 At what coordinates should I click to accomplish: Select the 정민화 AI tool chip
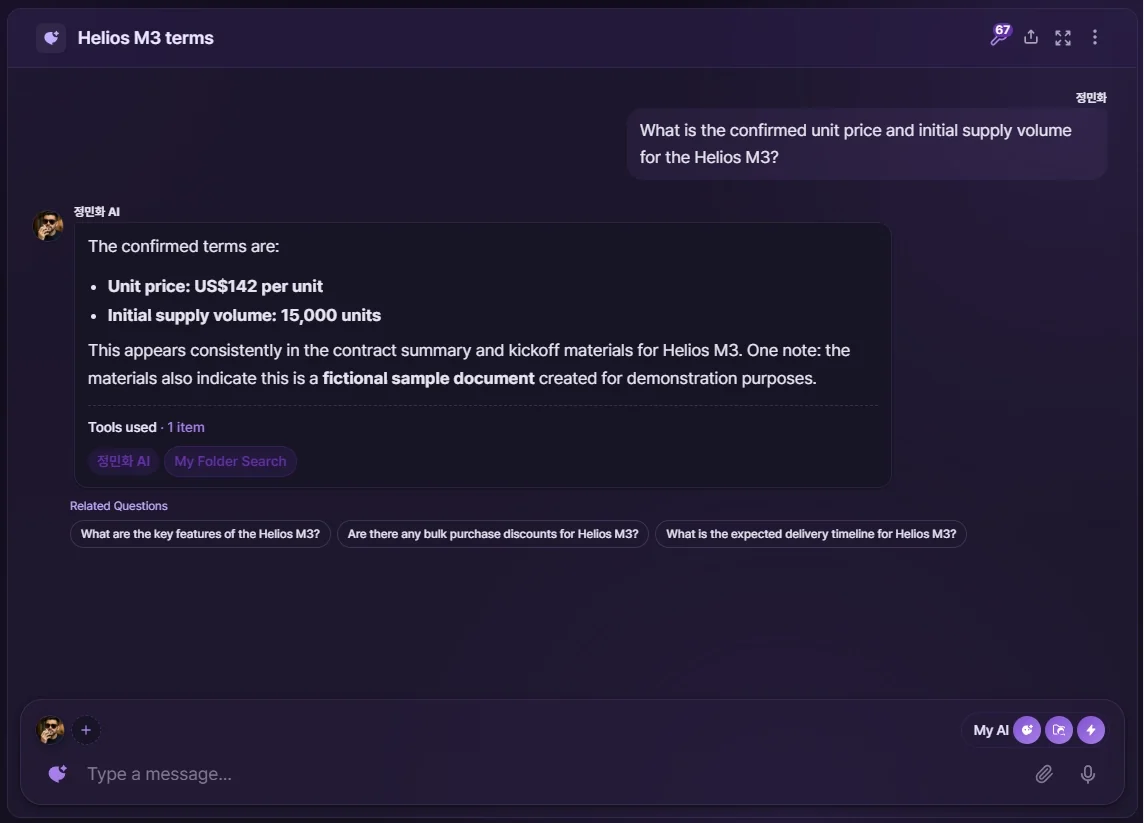123,461
